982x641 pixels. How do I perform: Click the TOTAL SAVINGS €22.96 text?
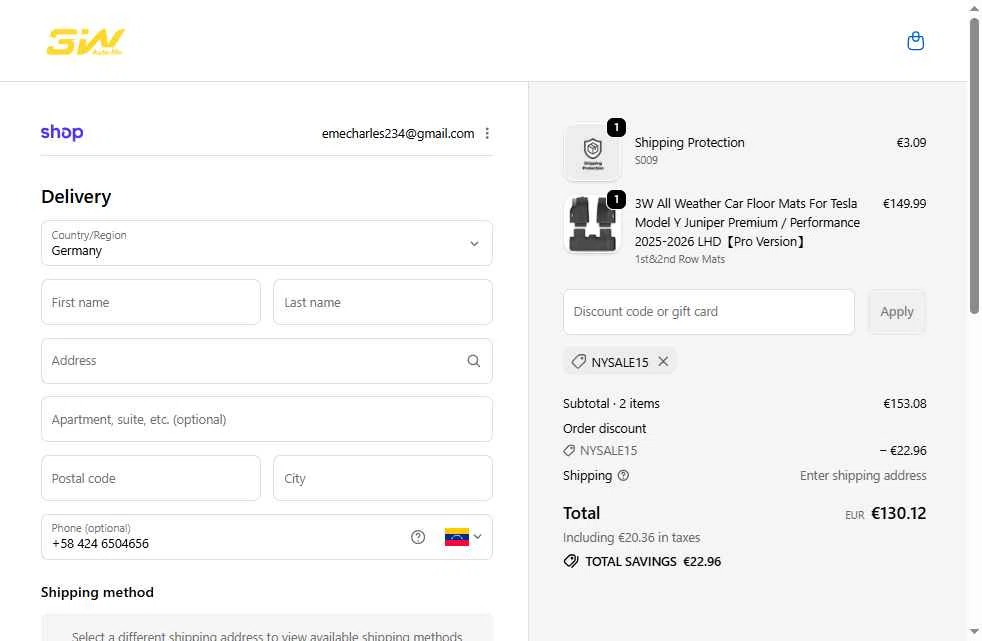pyautogui.click(x=653, y=562)
